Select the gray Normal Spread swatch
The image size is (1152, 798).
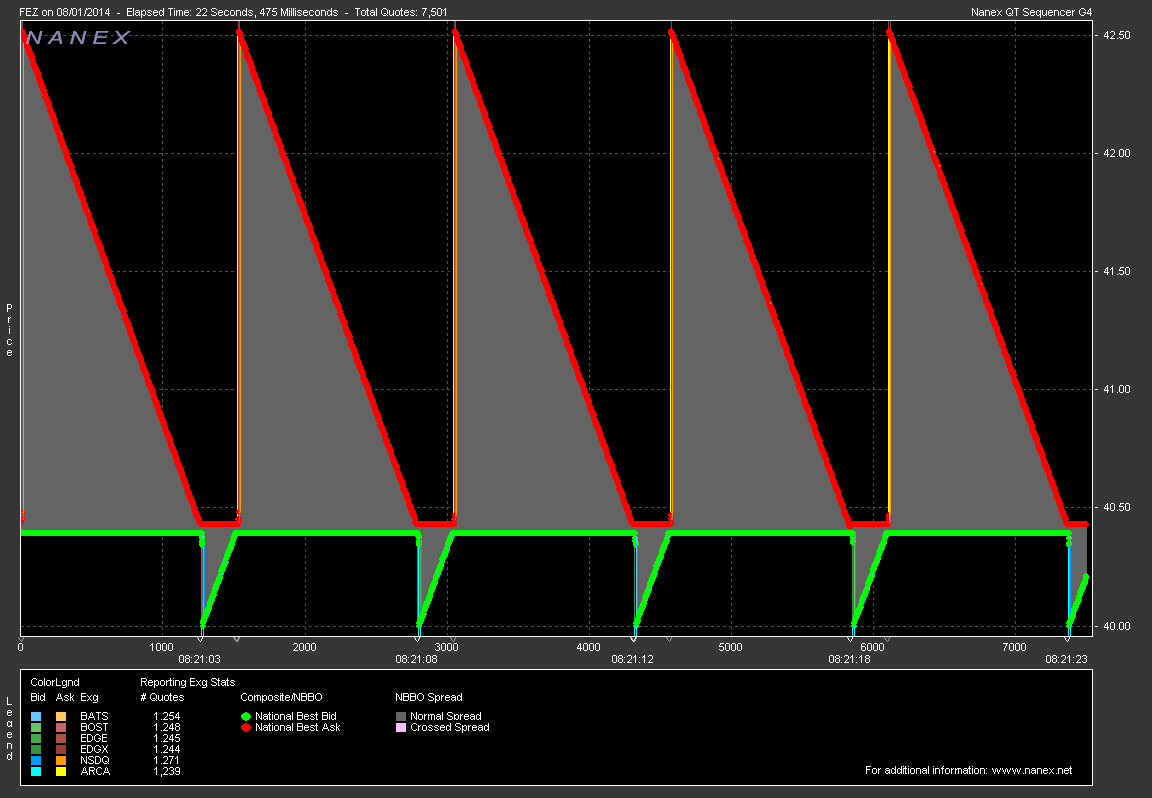tap(401, 716)
